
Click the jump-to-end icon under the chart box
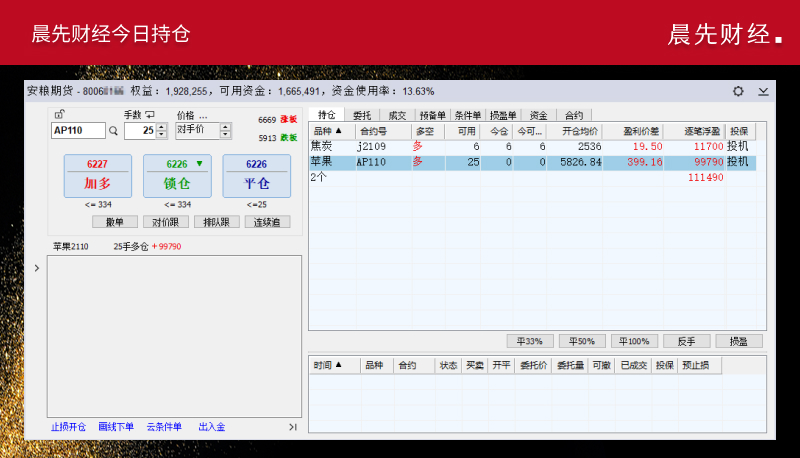(x=293, y=427)
